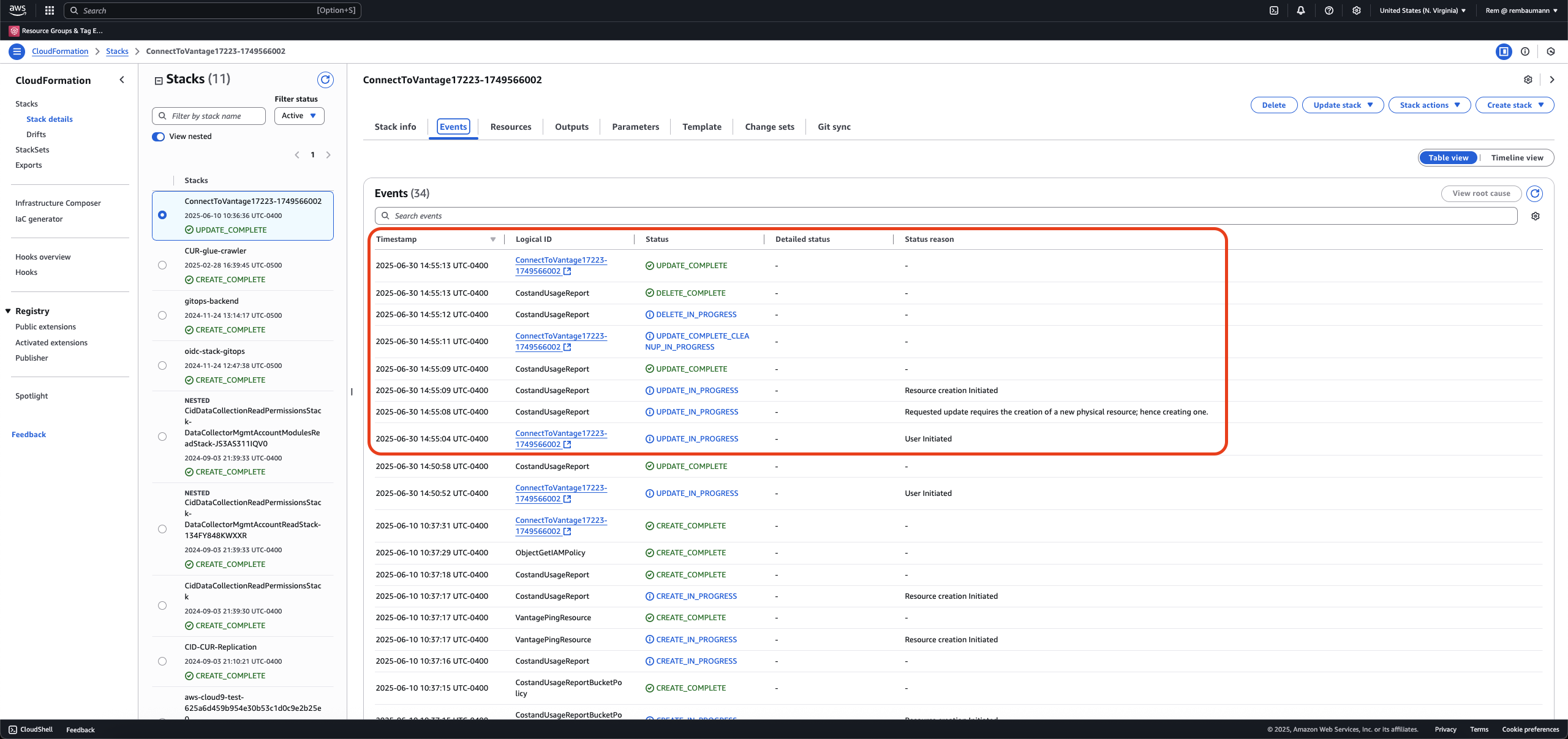The image size is (1568, 739).
Task: Open the Outputs tab
Action: 571,127
